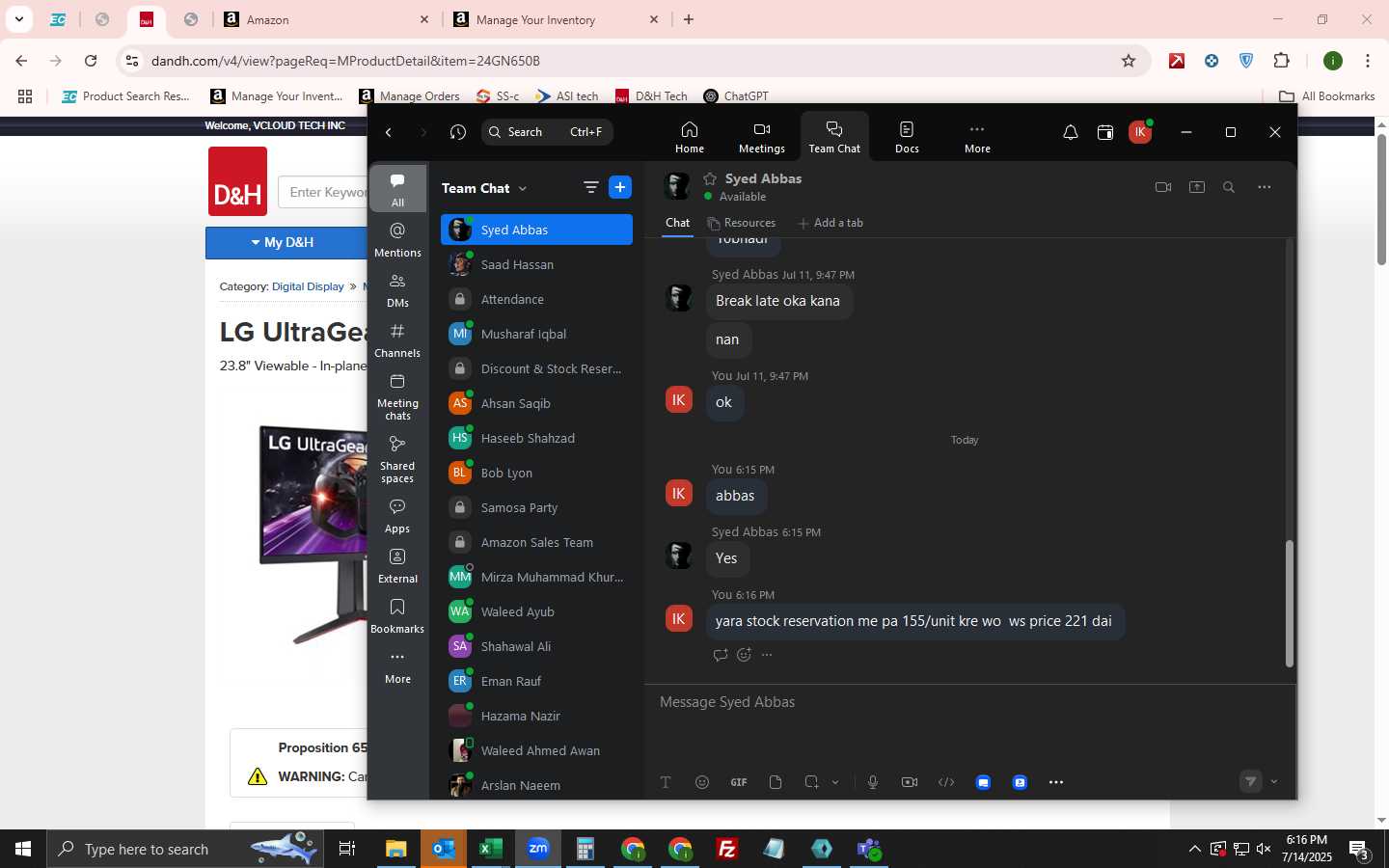This screenshot has width=1389, height=868.
Task: Open the Attendance channel
Action: (536, 299)
